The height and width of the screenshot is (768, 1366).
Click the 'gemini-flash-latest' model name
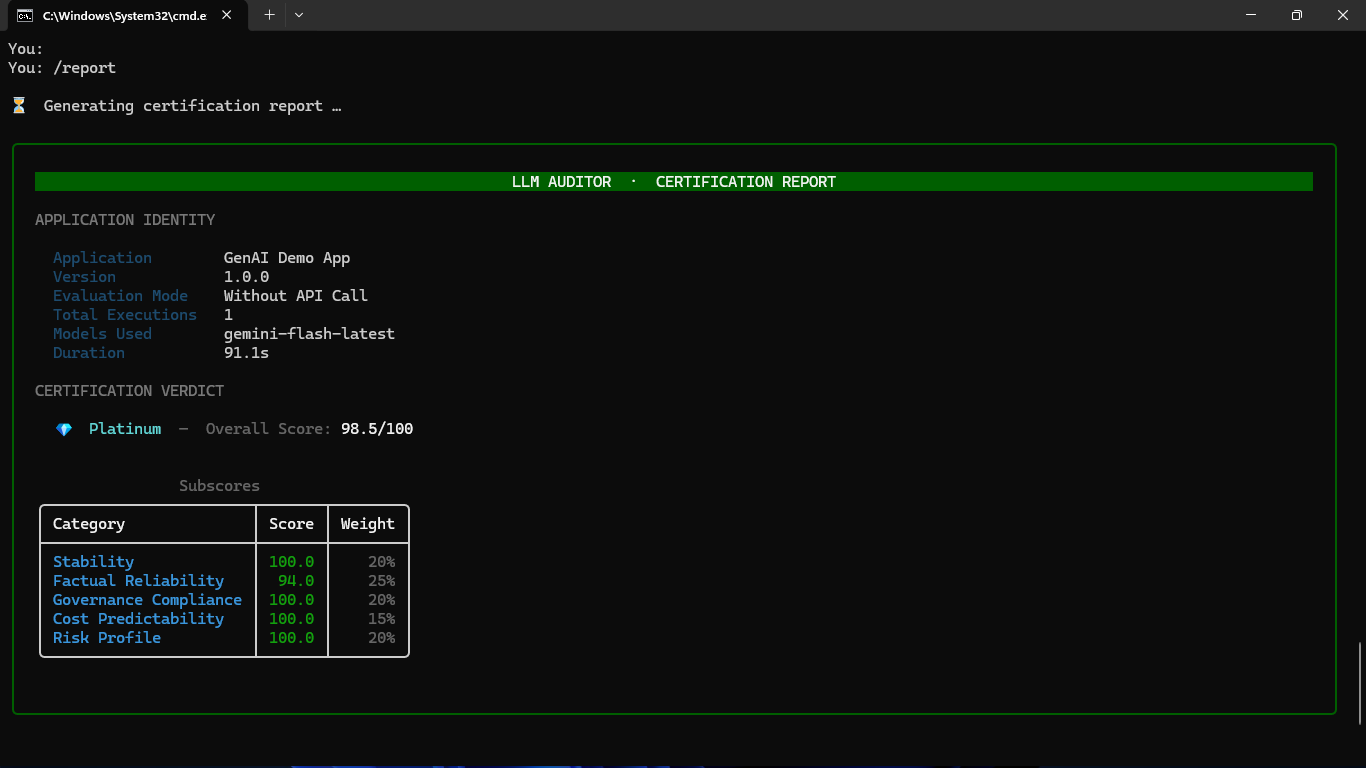pyautogui.click(x=309, y=334)
